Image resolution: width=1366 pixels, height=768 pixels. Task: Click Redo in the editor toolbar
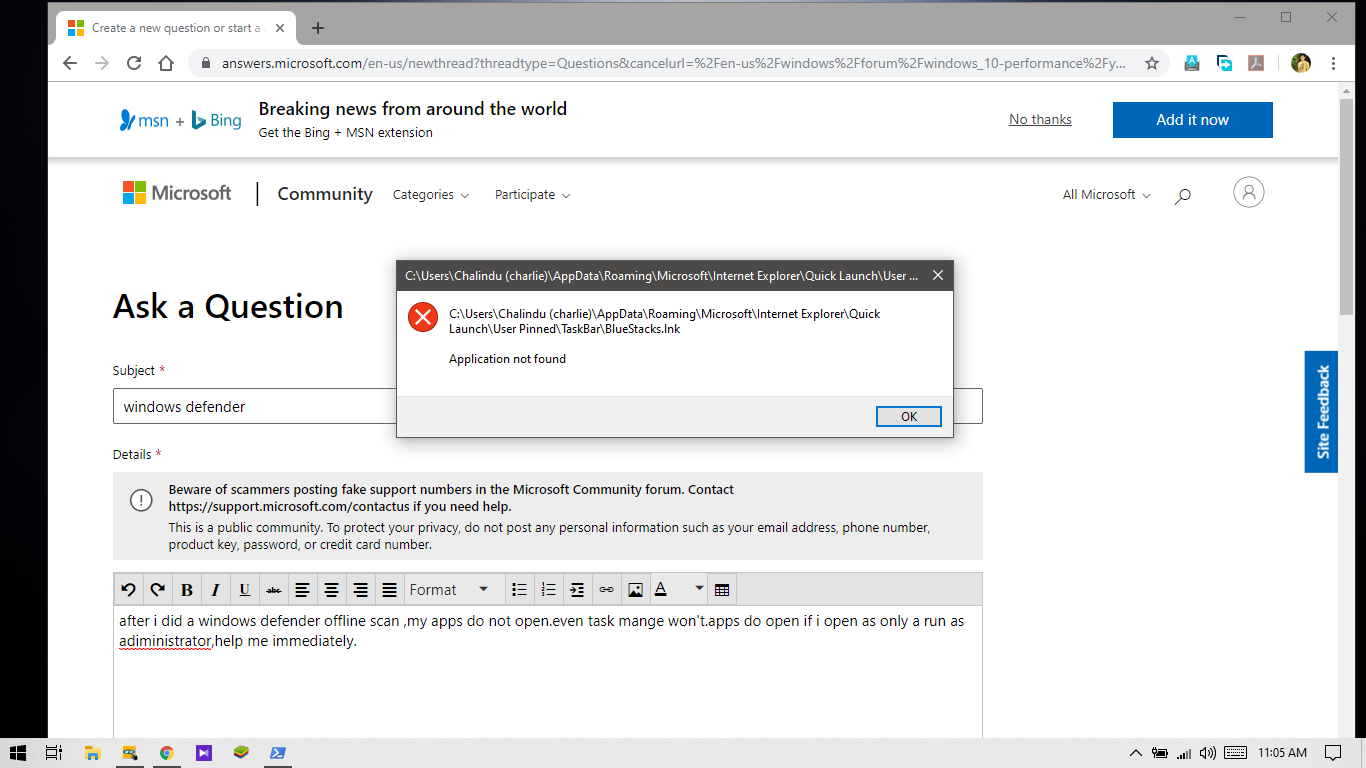157,590
